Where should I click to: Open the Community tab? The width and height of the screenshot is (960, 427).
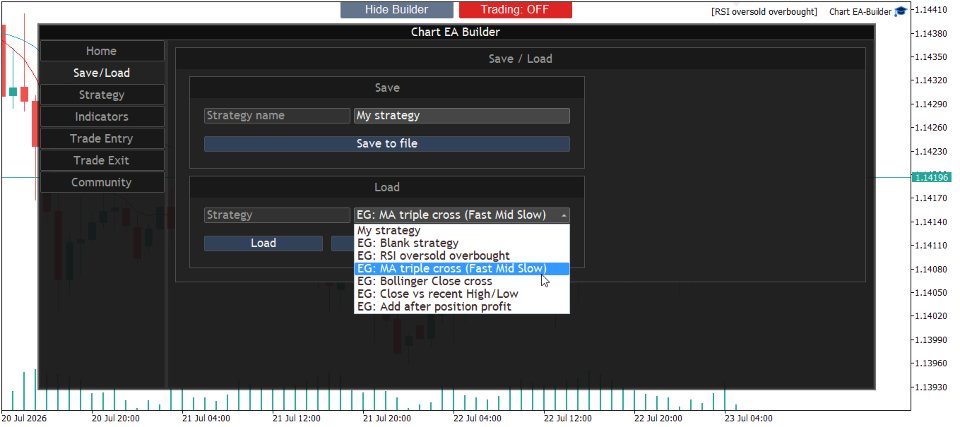pyautogui.click(x=102, y=183)
